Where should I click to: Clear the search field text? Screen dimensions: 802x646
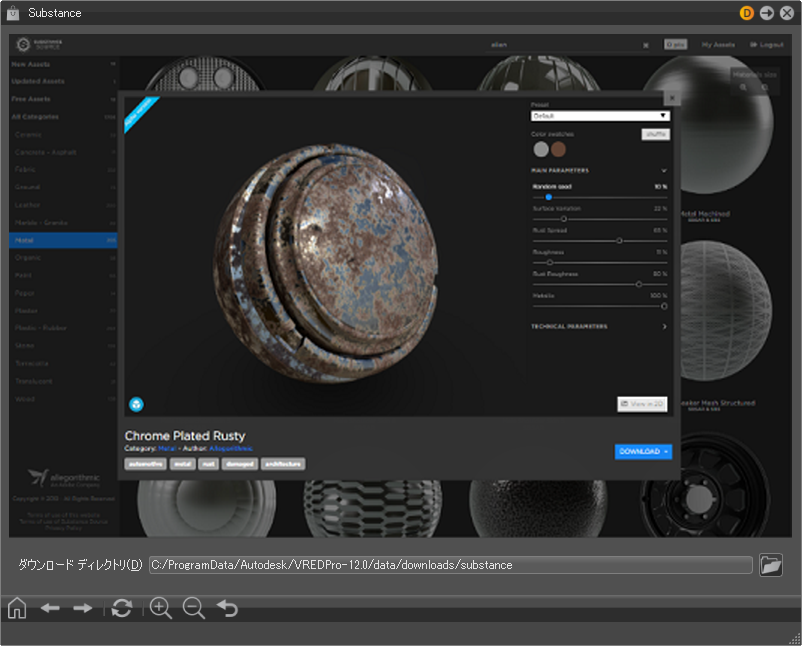(645, 45)
